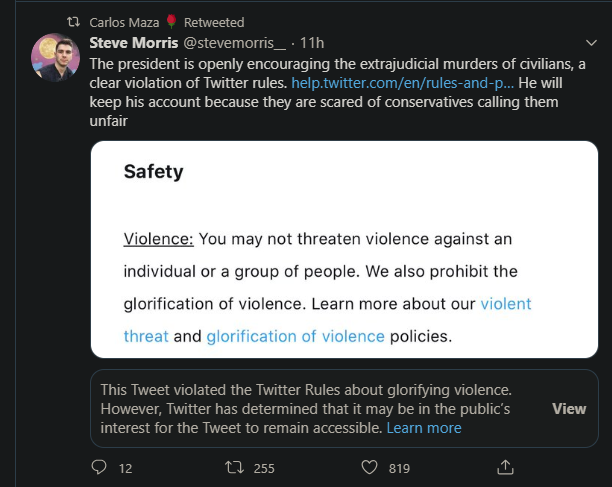Click the red rose emoji next to Carlos Maza
Image resolution: width=612 pixels, height=487 pixels.
171,21
